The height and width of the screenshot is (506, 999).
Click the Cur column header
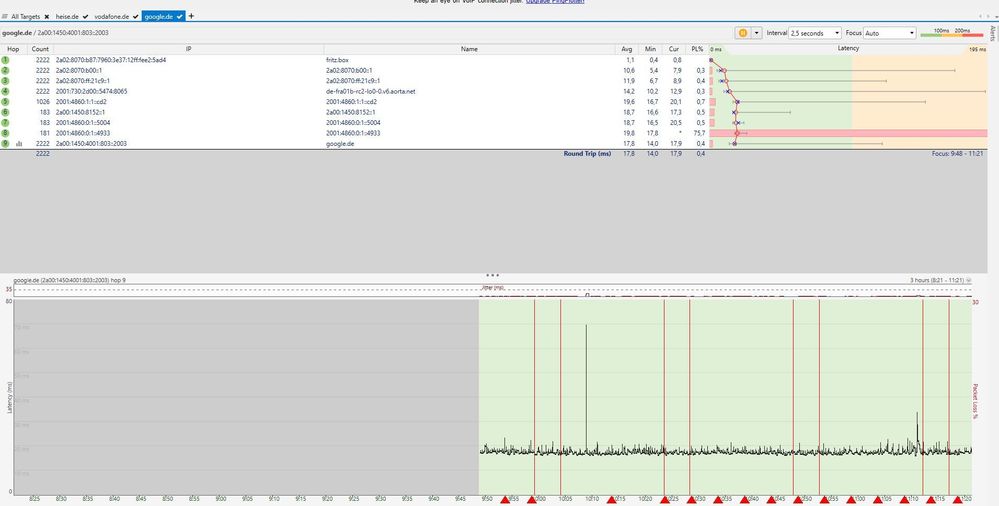673,49
